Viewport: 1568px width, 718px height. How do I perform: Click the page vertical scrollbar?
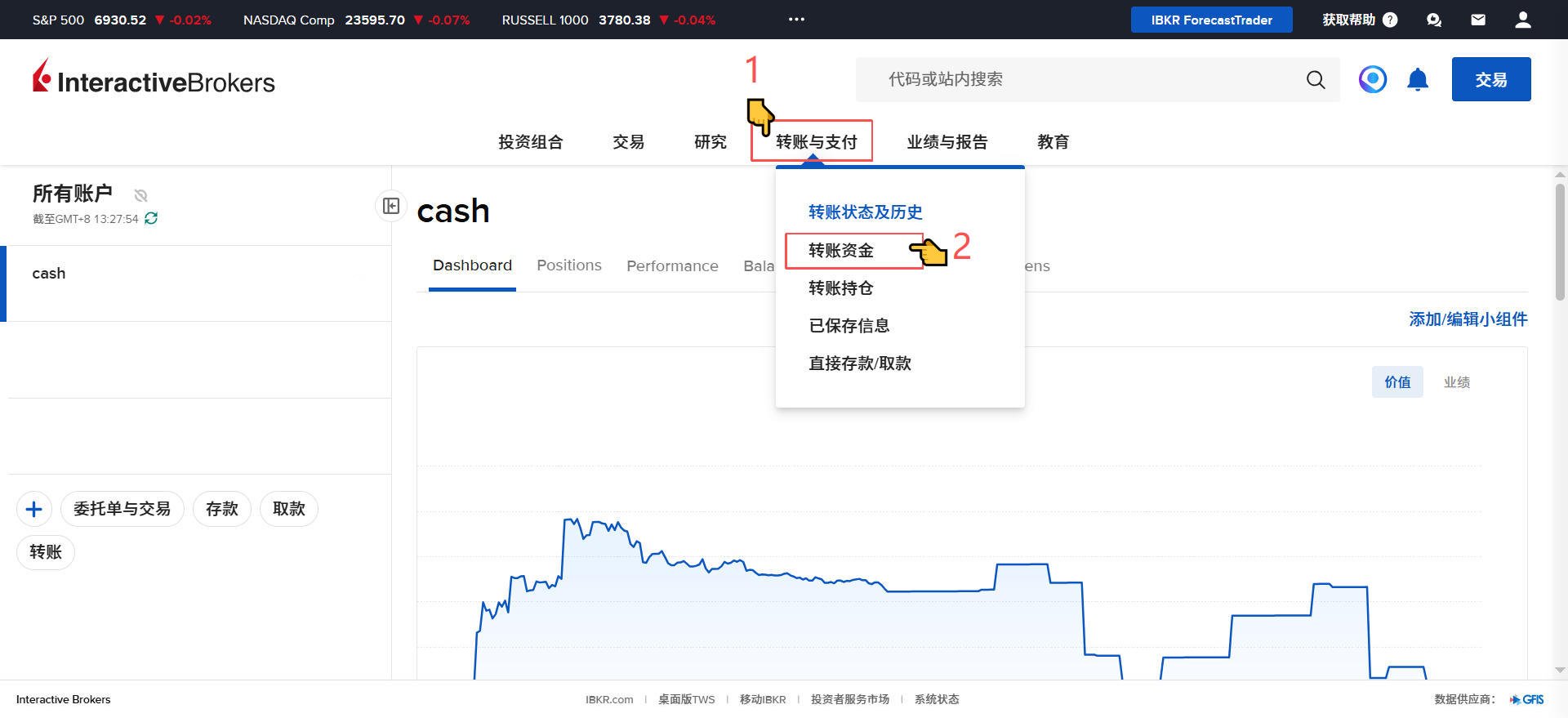click(1560, 245)
